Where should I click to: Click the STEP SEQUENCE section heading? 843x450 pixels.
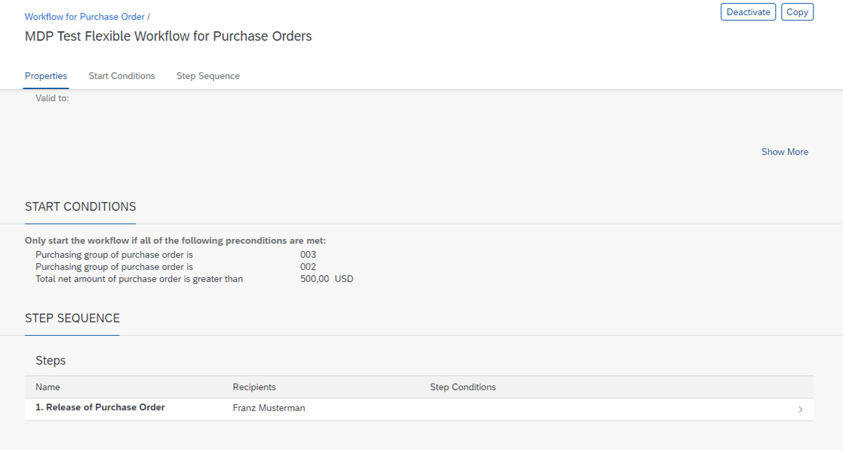pyautogui.click(x=72, y=318)
